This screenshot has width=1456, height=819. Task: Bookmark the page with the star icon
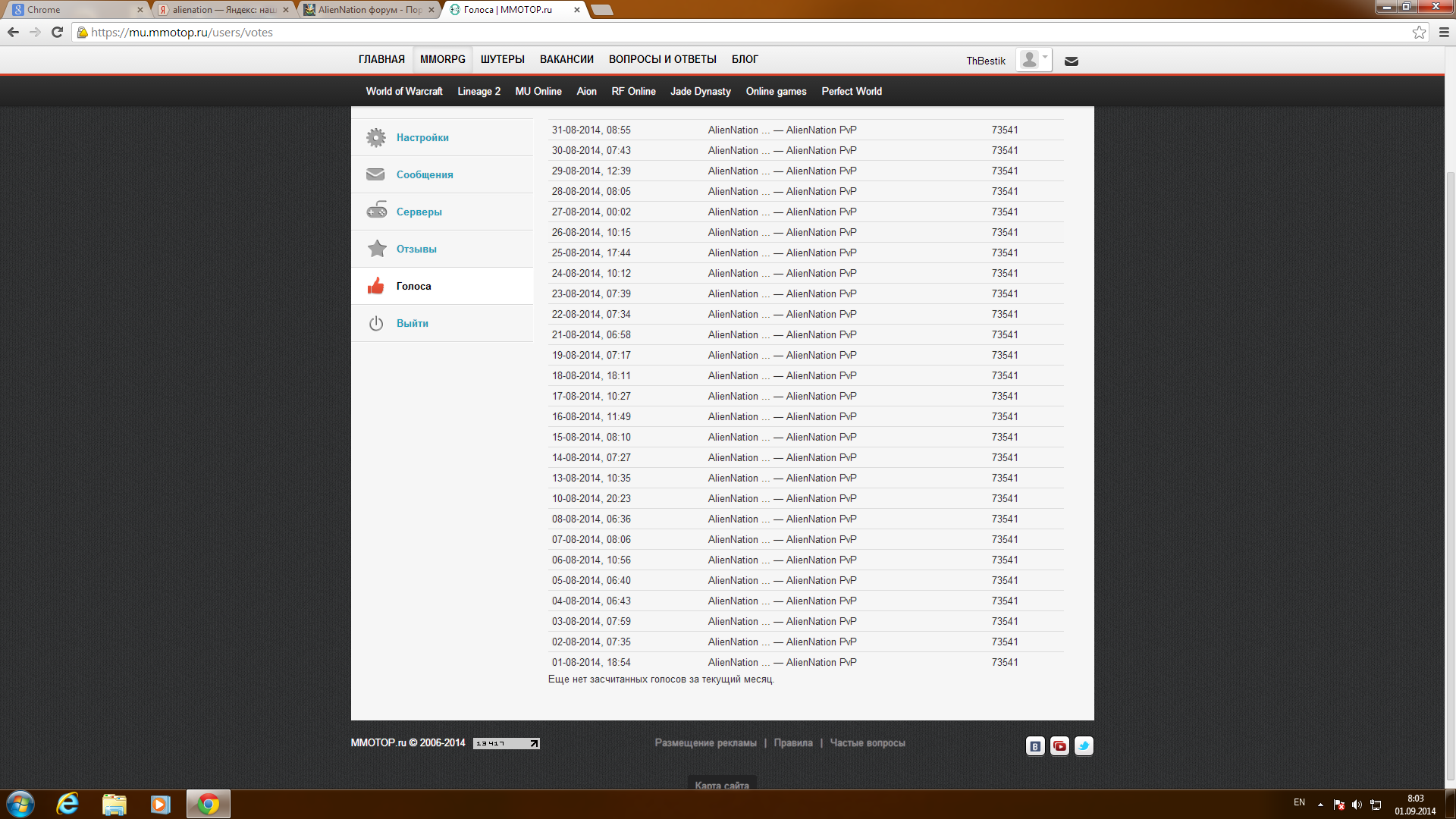(1419, 33)
